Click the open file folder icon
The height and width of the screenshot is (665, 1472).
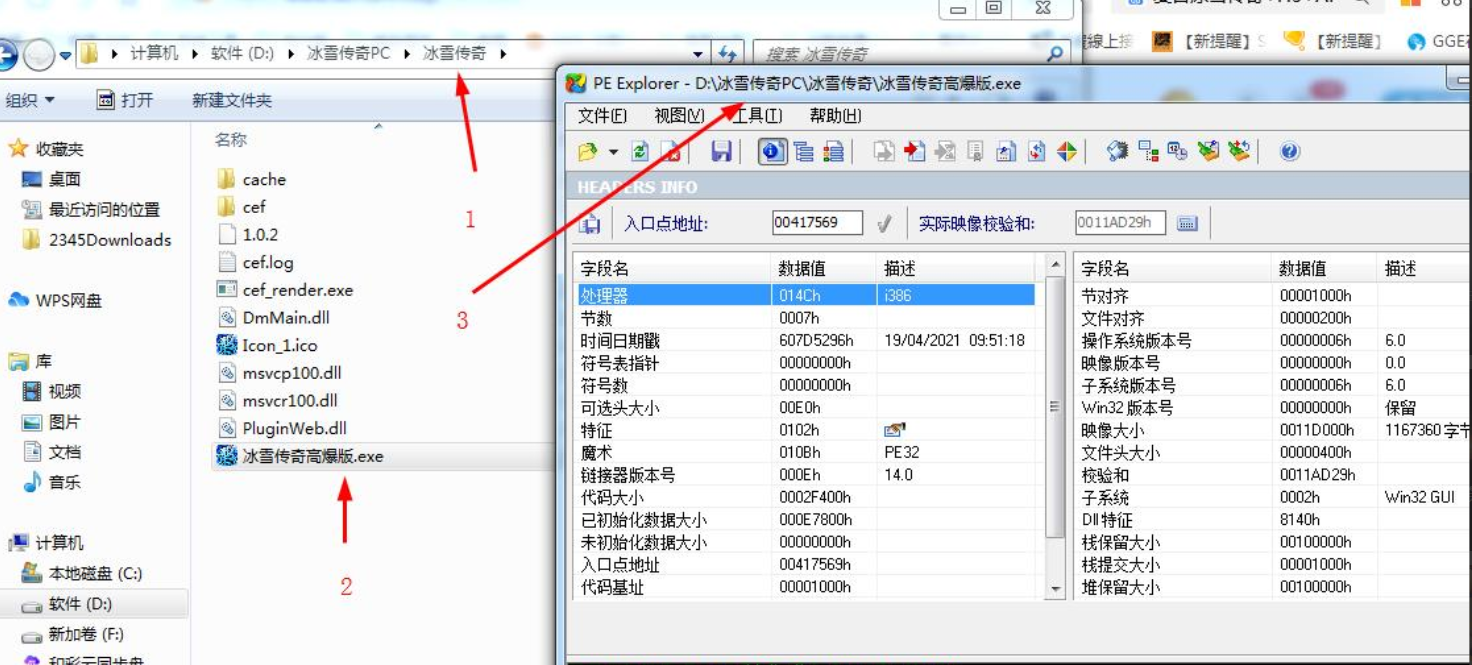pyautogui.click(x=588, y=152)
